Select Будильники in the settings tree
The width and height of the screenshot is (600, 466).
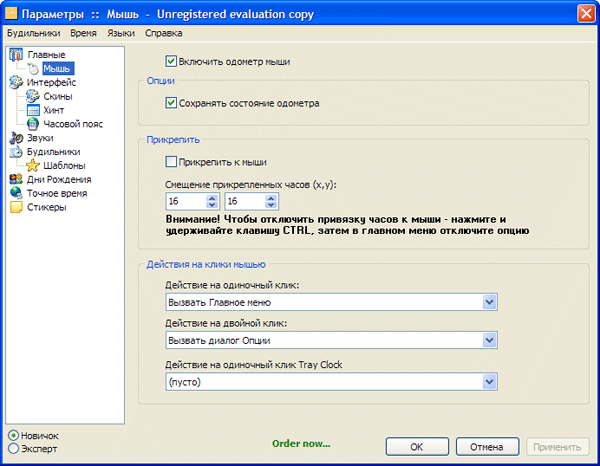point(54,152)
